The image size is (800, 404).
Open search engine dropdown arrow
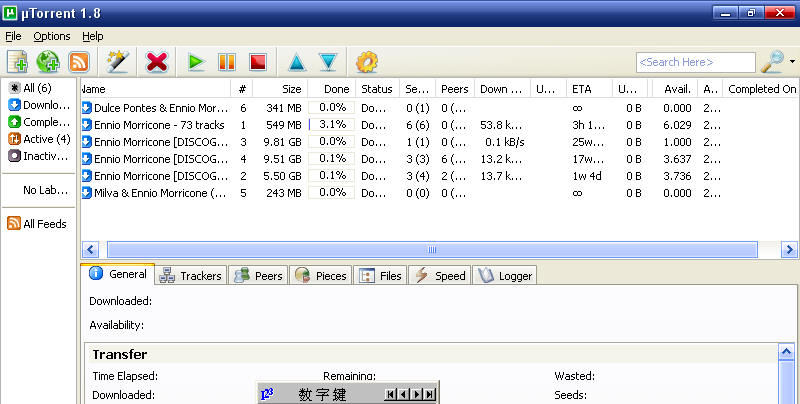792,62
